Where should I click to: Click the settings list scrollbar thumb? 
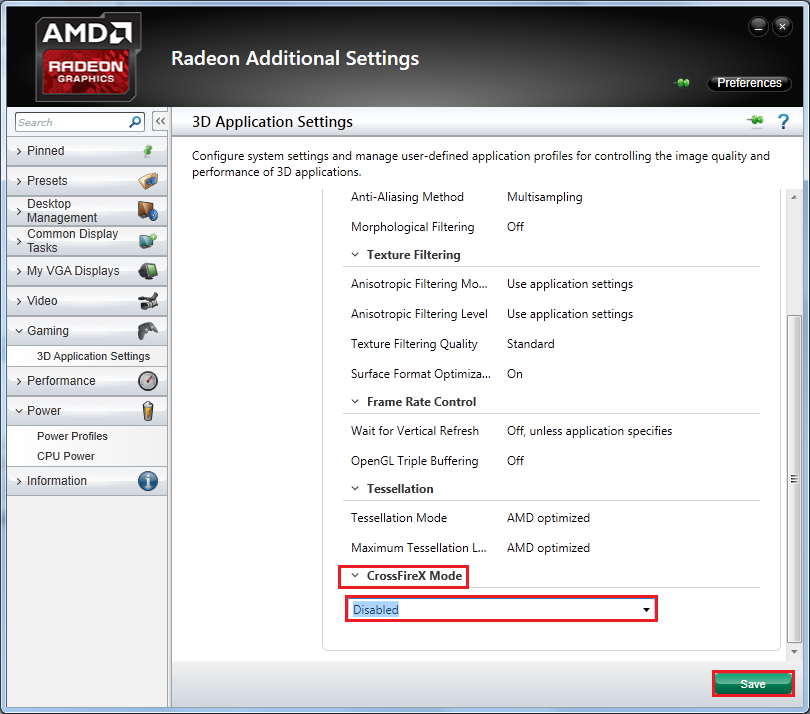pos(794,478)
